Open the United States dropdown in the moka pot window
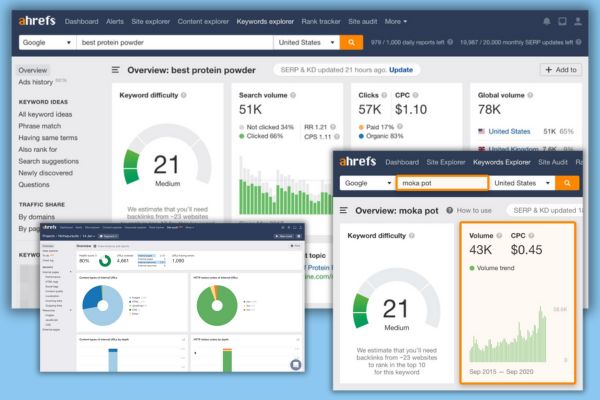 pos(523,183)
